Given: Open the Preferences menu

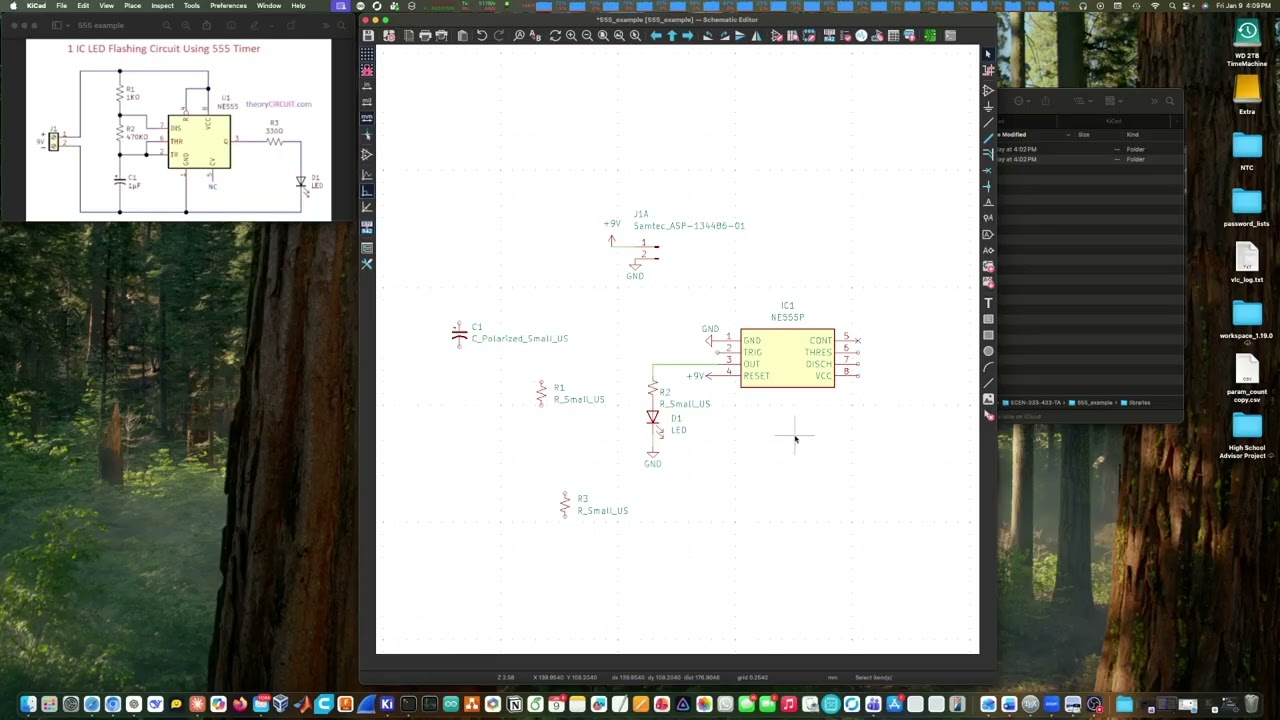Looking at the screenshot, I should click(228, 5).
